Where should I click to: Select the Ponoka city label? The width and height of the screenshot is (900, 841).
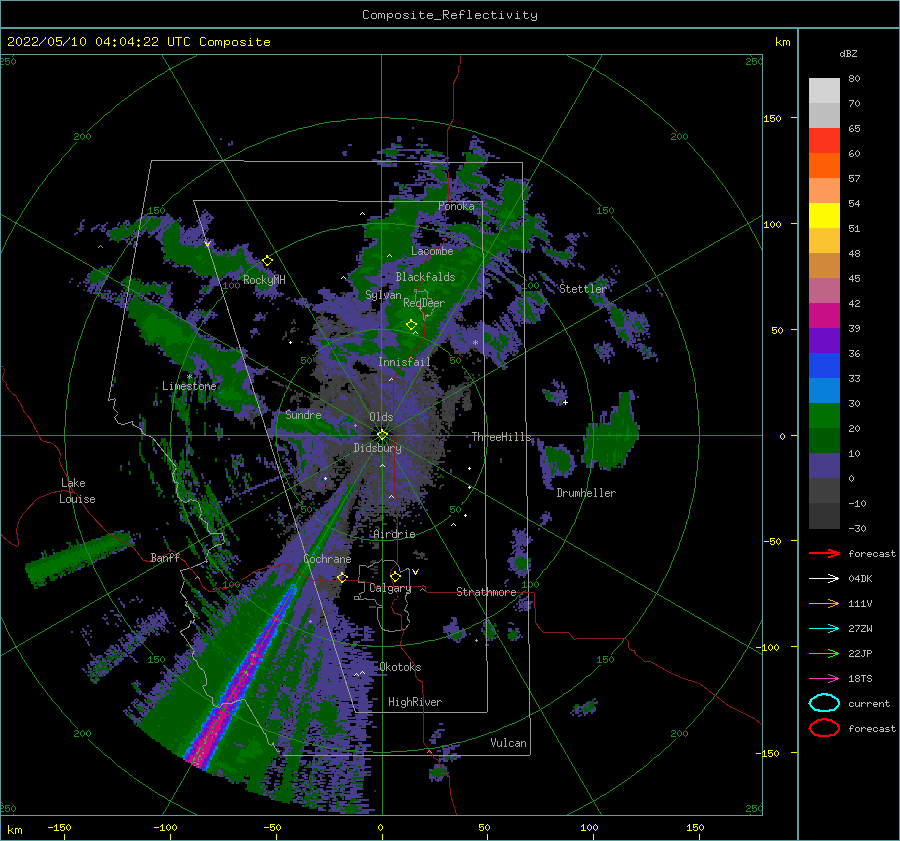tap(456, 206)
